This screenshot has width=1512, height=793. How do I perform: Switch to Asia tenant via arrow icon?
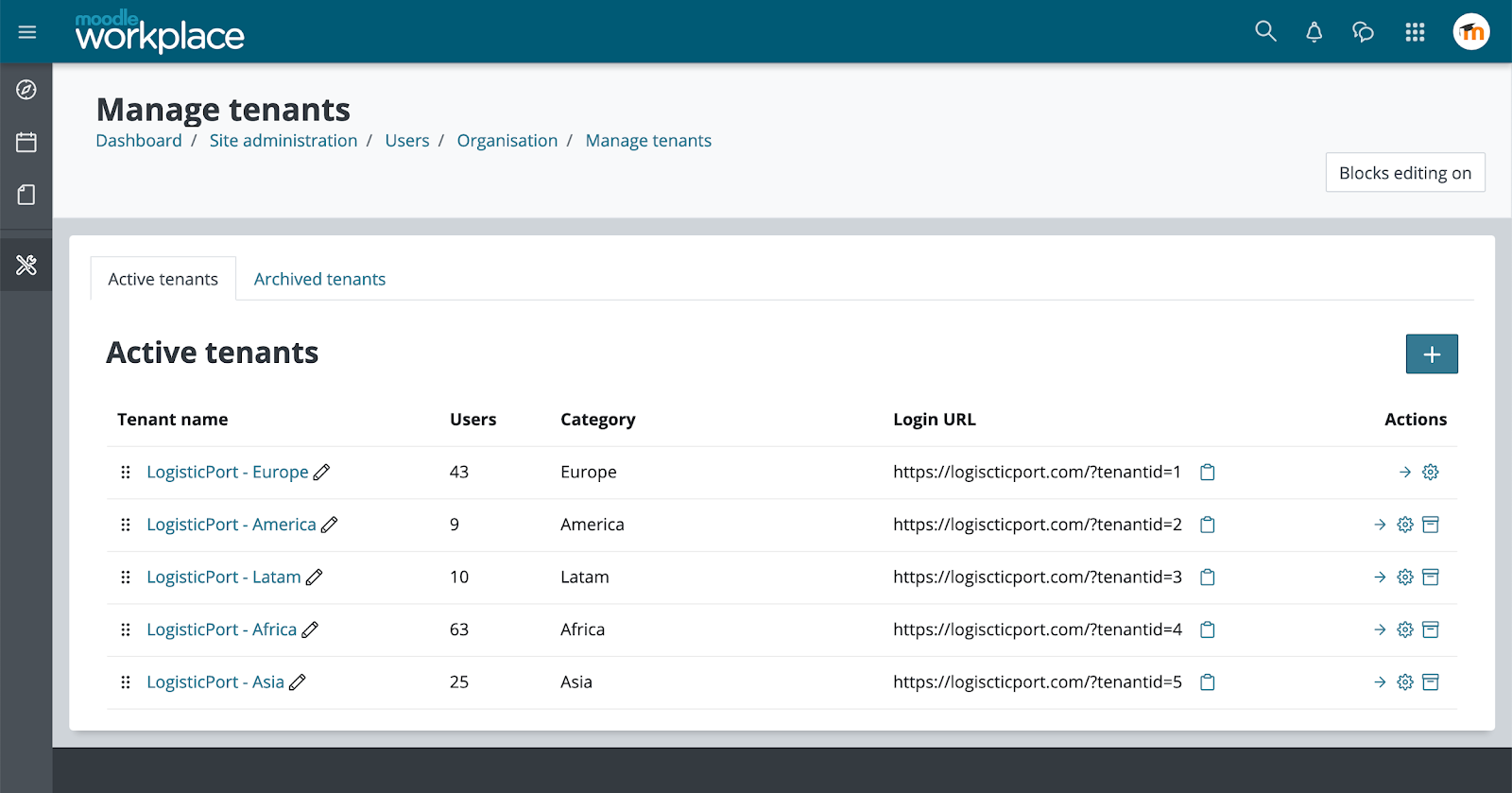coord(1380,681)
